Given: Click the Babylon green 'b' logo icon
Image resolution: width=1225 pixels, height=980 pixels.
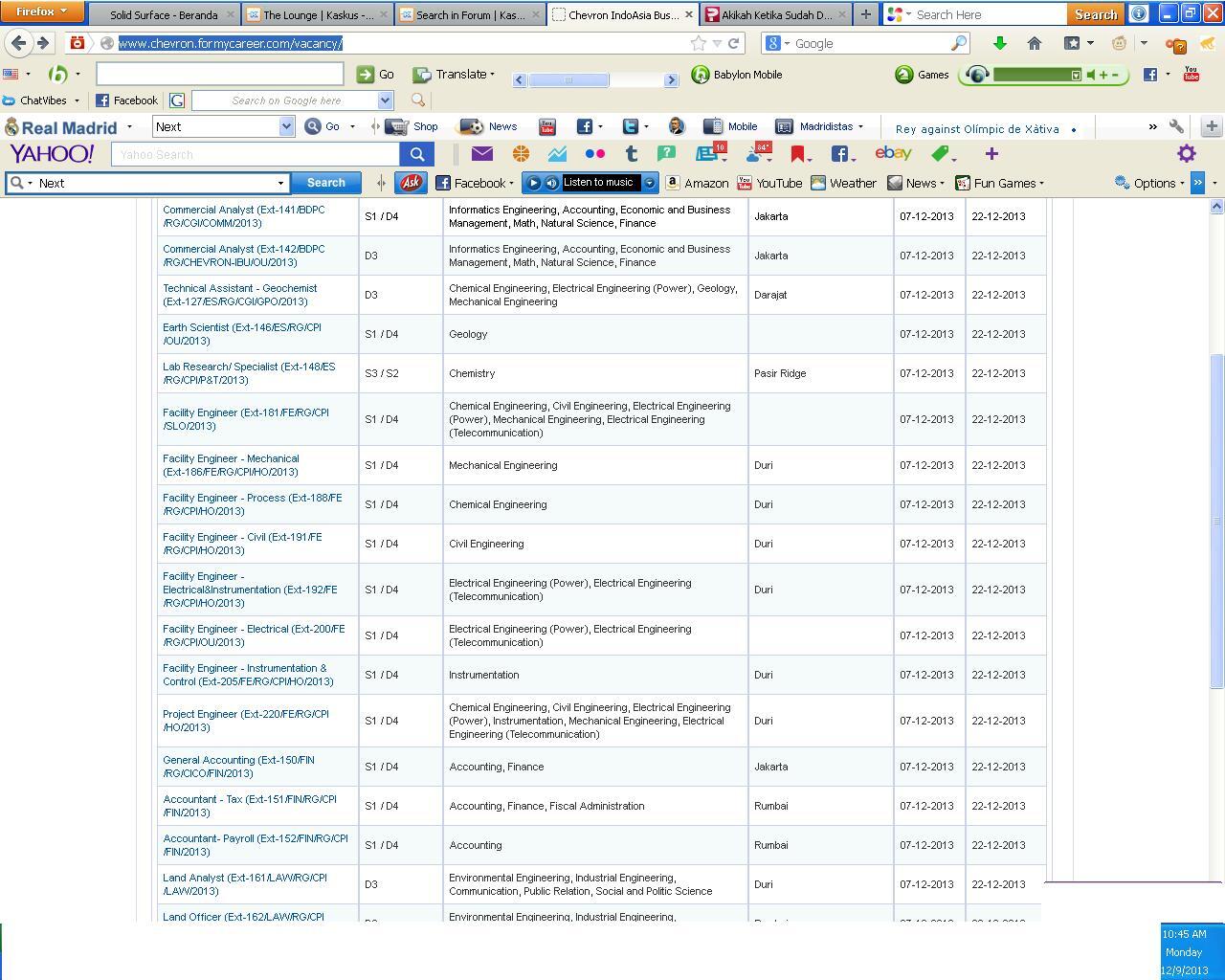Looking at the screenshot, I should click(57, 75).
